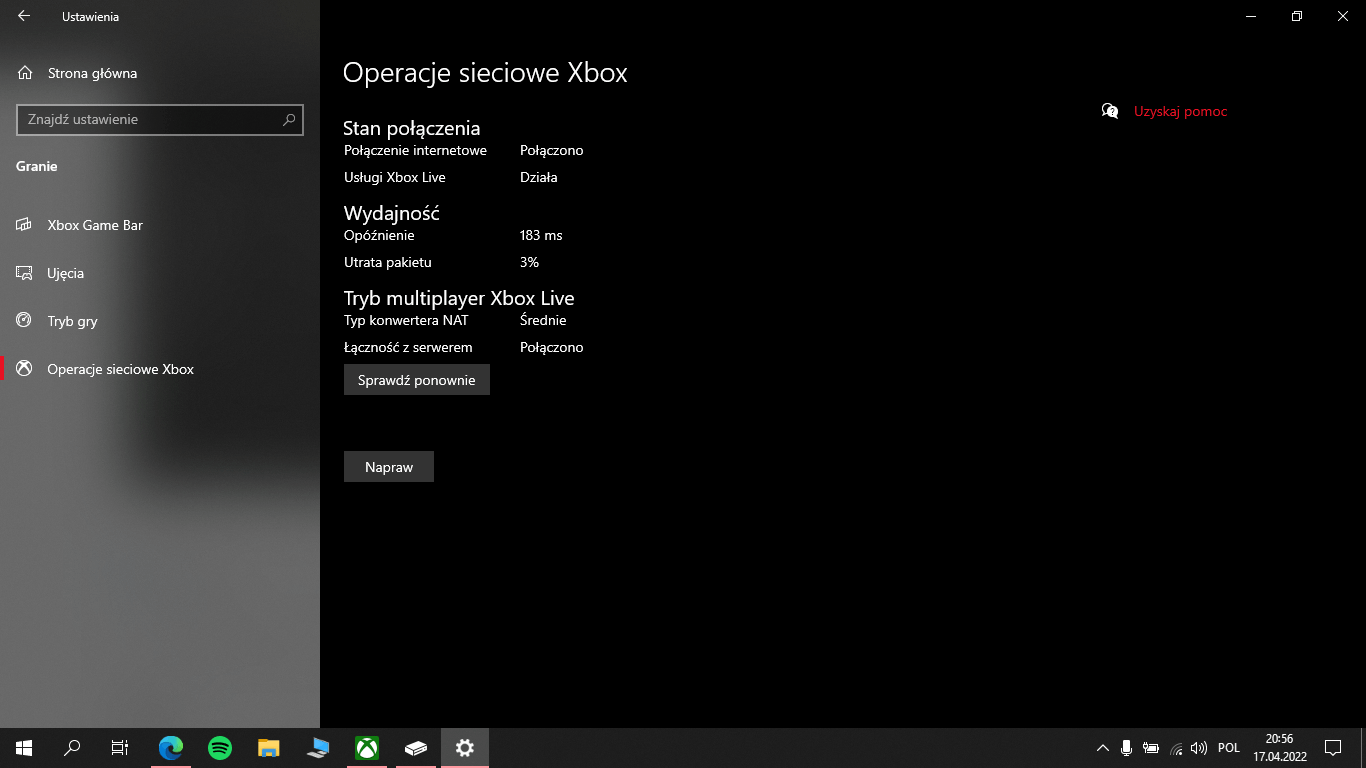Click the Usługi Xbox Live label
Viewport: 1366px width, 768px height.
point(395,178)
